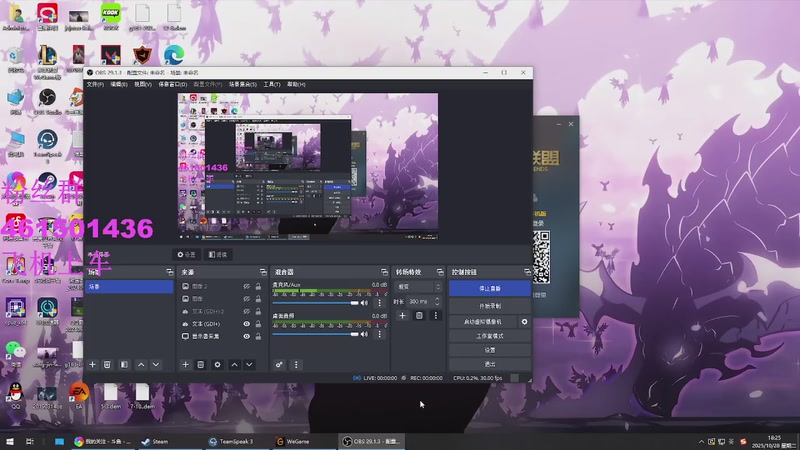Viewport: 800px width, 450px height.
Task: Mute the 麦克风/Aux speaker icon
Action: [364, 303]
